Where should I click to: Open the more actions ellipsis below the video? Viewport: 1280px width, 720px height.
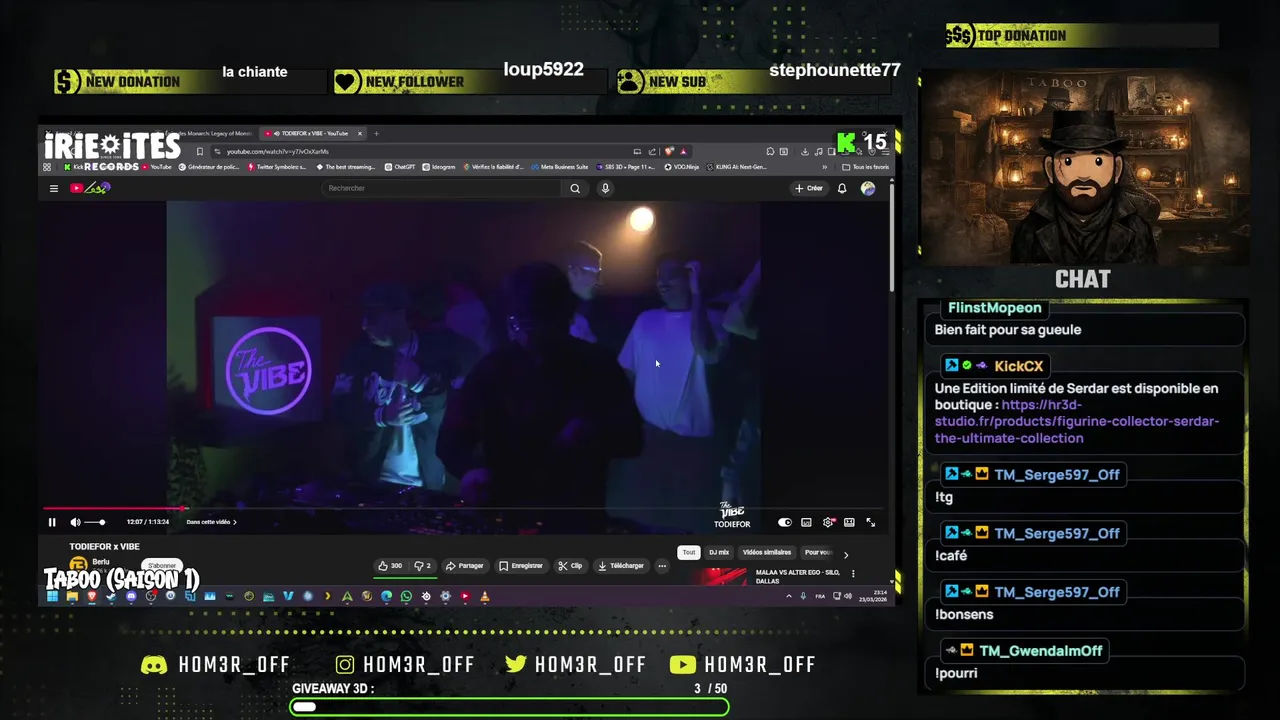click(661, 566)
